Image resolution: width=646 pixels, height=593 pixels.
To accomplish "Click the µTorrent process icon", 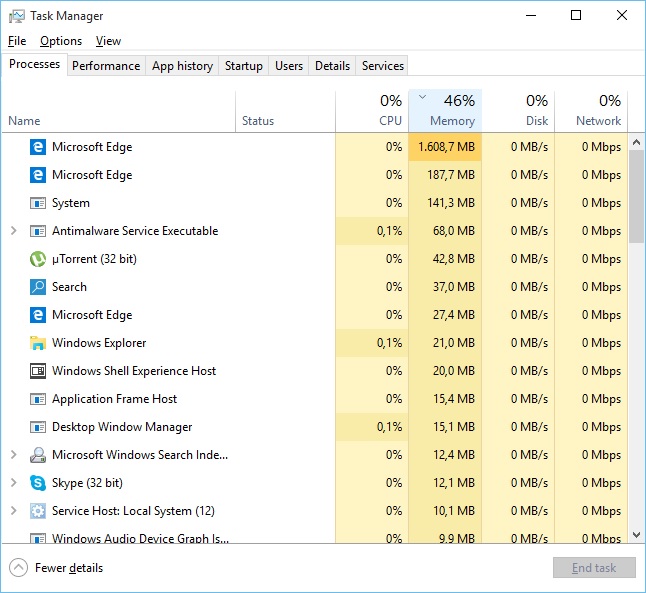I will click(x=38, y=259).
